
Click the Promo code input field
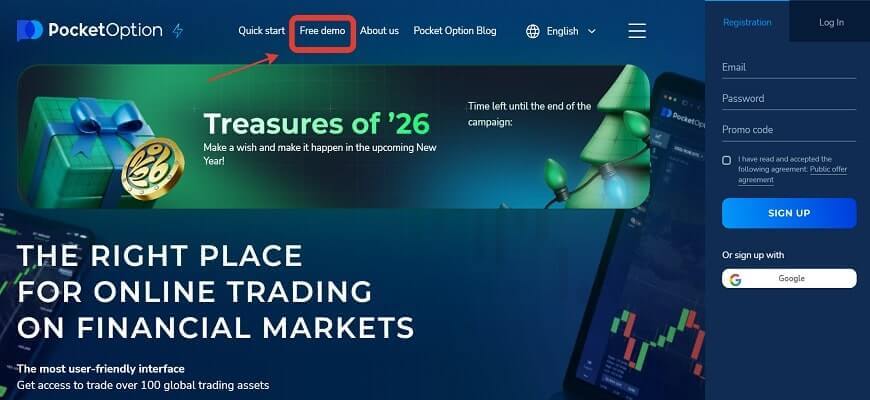point(789,130)
